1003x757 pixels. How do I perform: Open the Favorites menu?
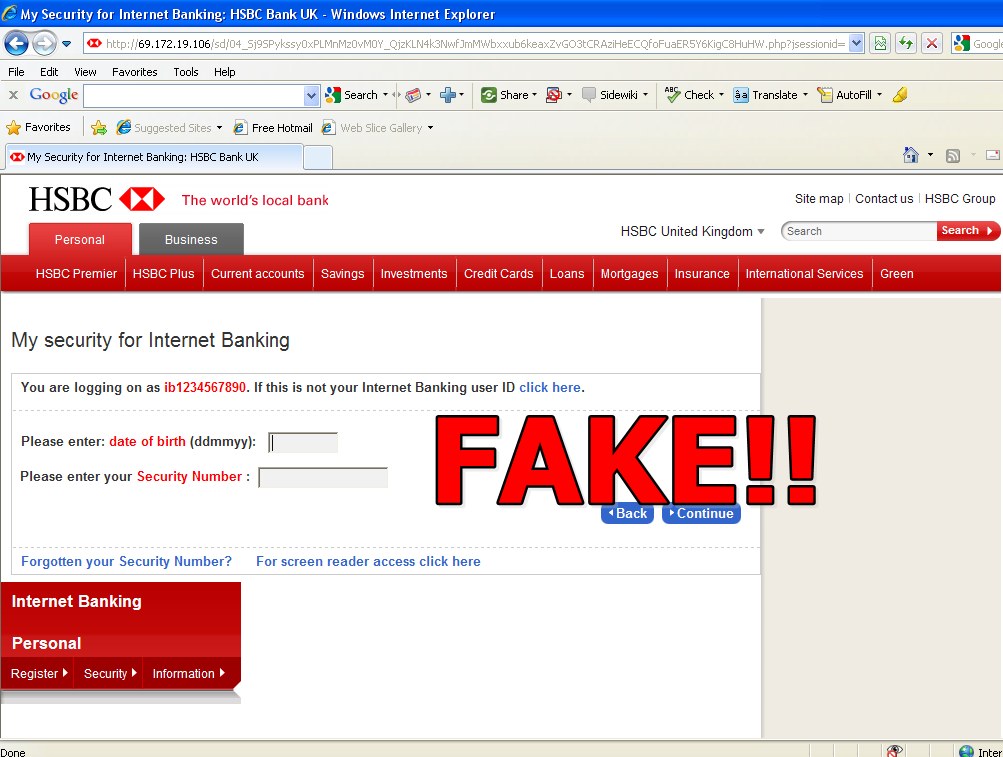[x=134, y=72]
